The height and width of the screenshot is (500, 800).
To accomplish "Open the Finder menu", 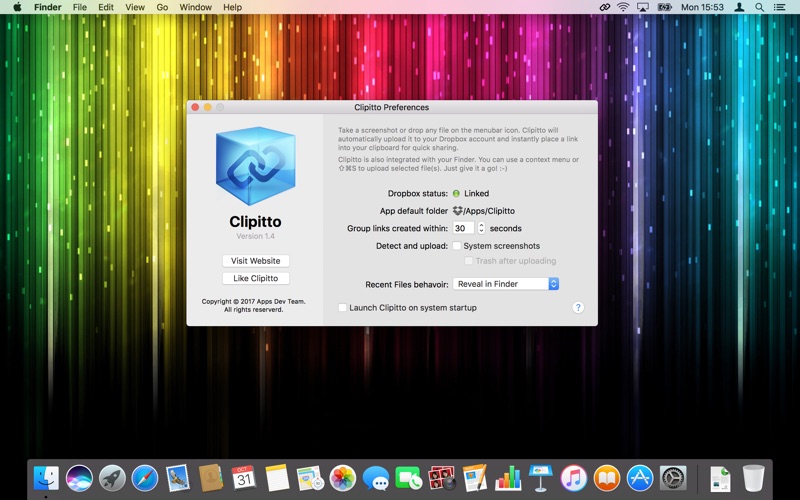I will coord(48,7).
